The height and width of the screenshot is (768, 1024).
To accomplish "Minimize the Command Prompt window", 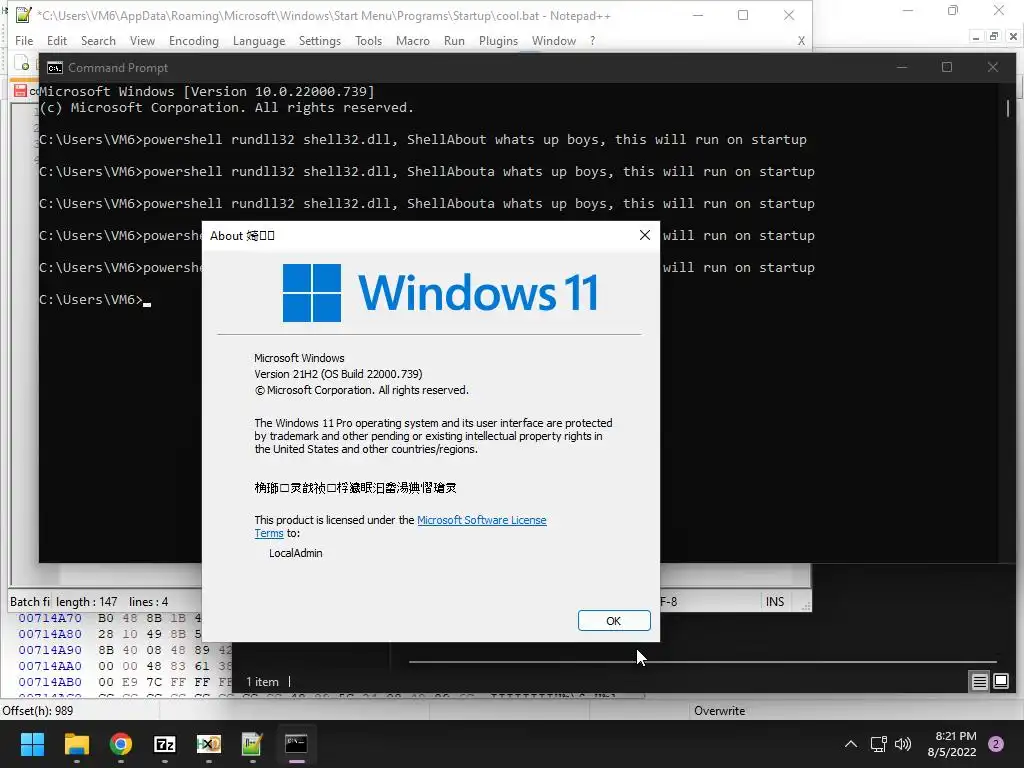I will 902,67.
